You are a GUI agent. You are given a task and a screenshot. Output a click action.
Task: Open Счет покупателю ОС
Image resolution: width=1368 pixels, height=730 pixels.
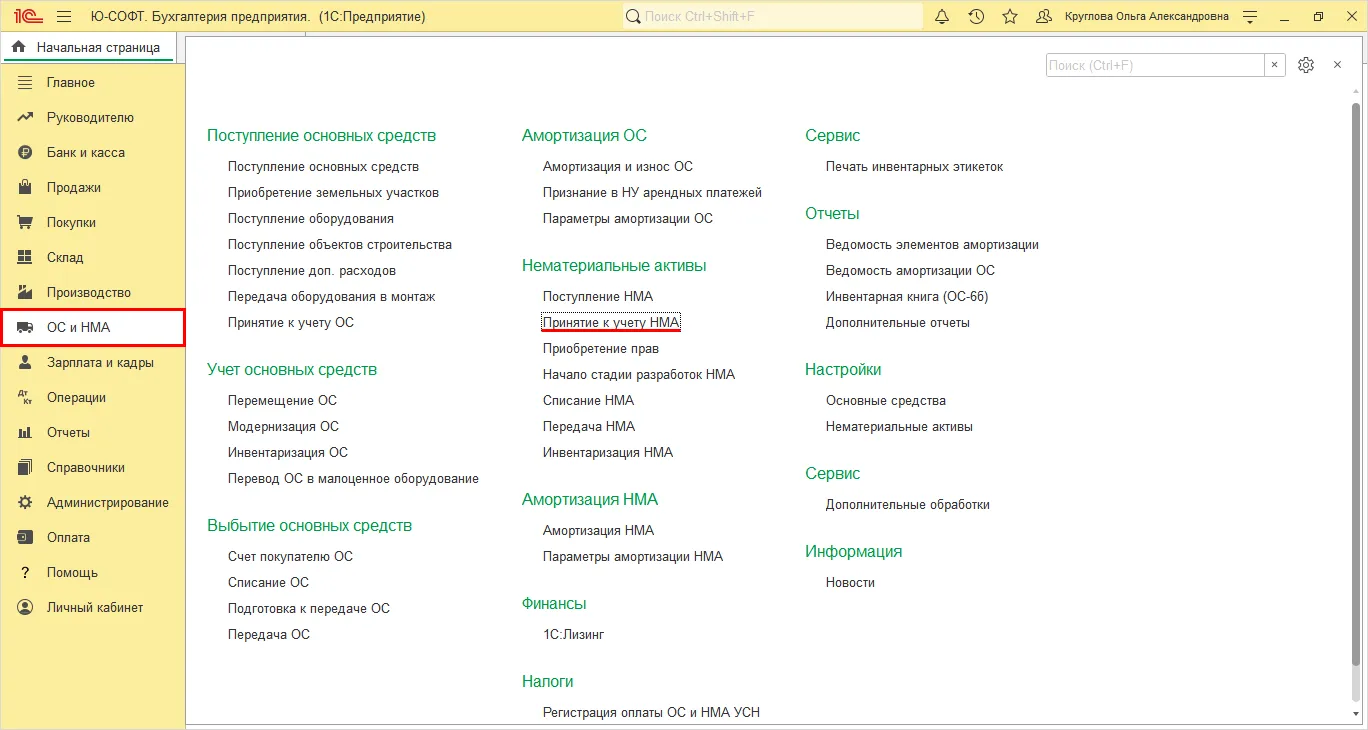click(x=290, y=557)
